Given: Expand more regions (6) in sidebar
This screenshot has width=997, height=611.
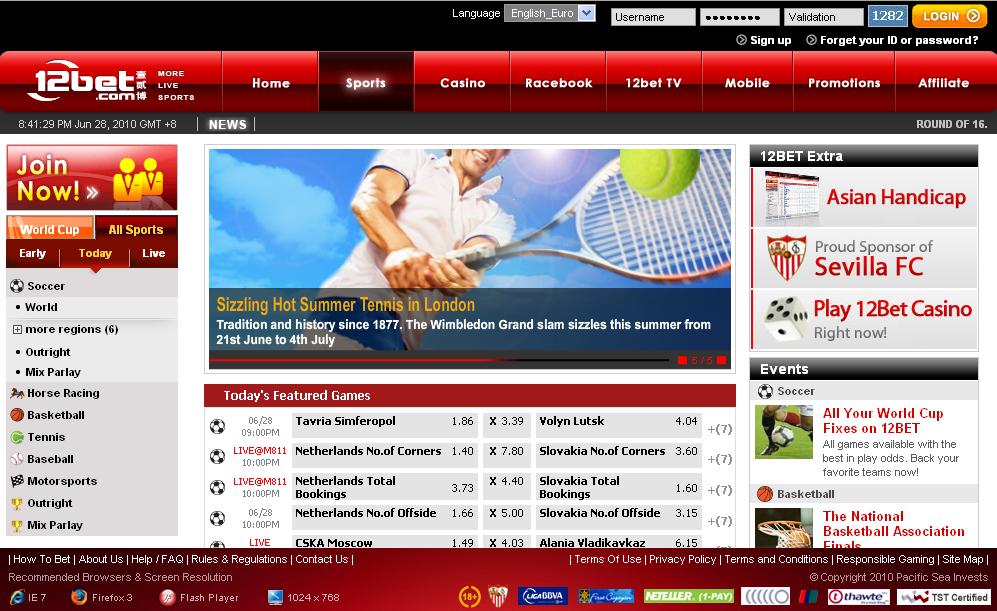Looking at the screenshot, I should 17,329.
